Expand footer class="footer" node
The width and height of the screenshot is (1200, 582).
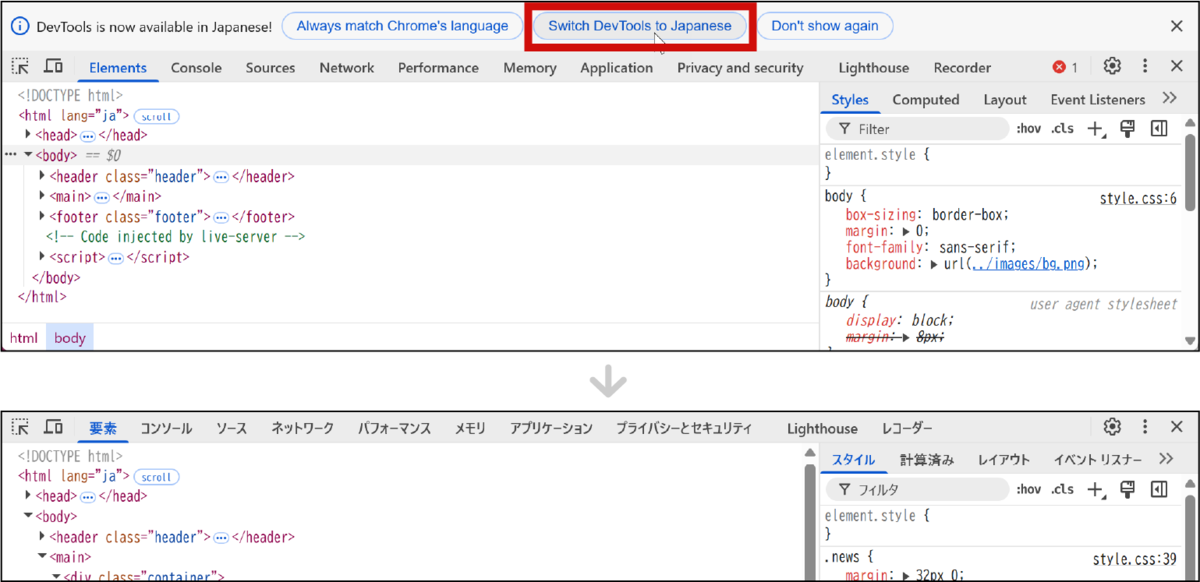click(x=42, y=216)
